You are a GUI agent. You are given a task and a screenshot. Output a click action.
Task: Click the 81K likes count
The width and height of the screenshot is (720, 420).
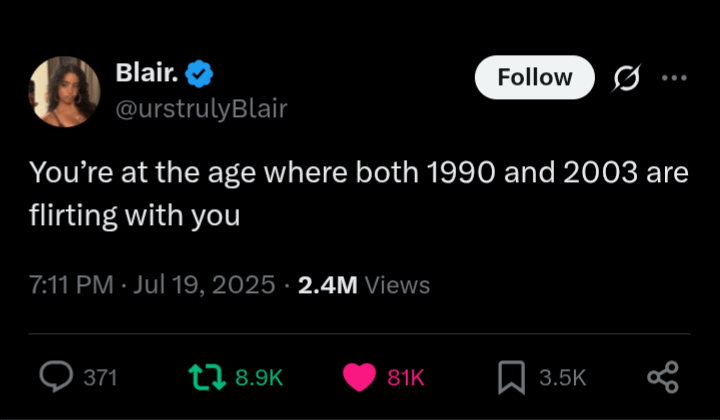(406, 377)
